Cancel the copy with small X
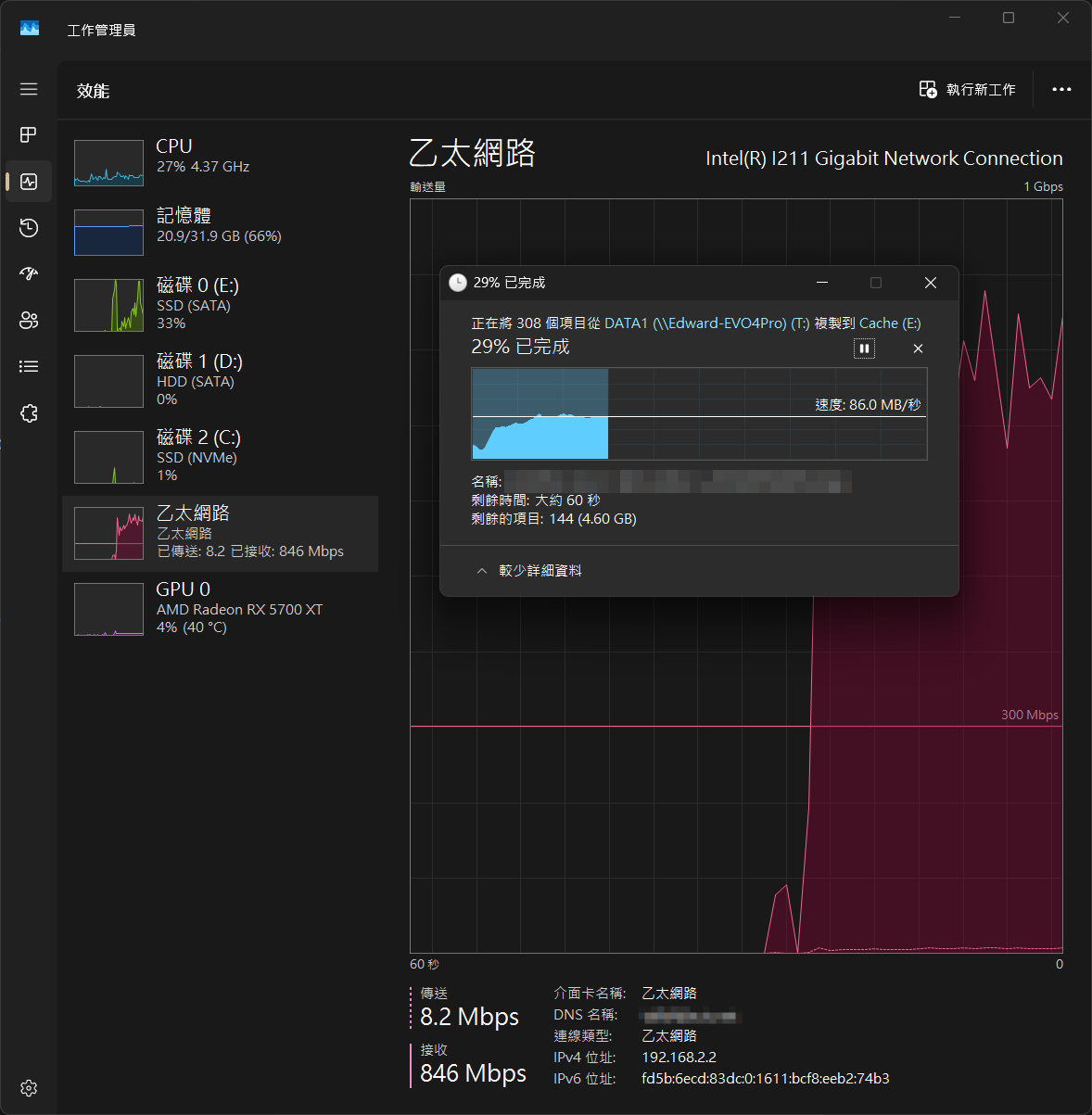Image resolution: width=1092 pixels, height=1115 pixels. tap(918, 348)
